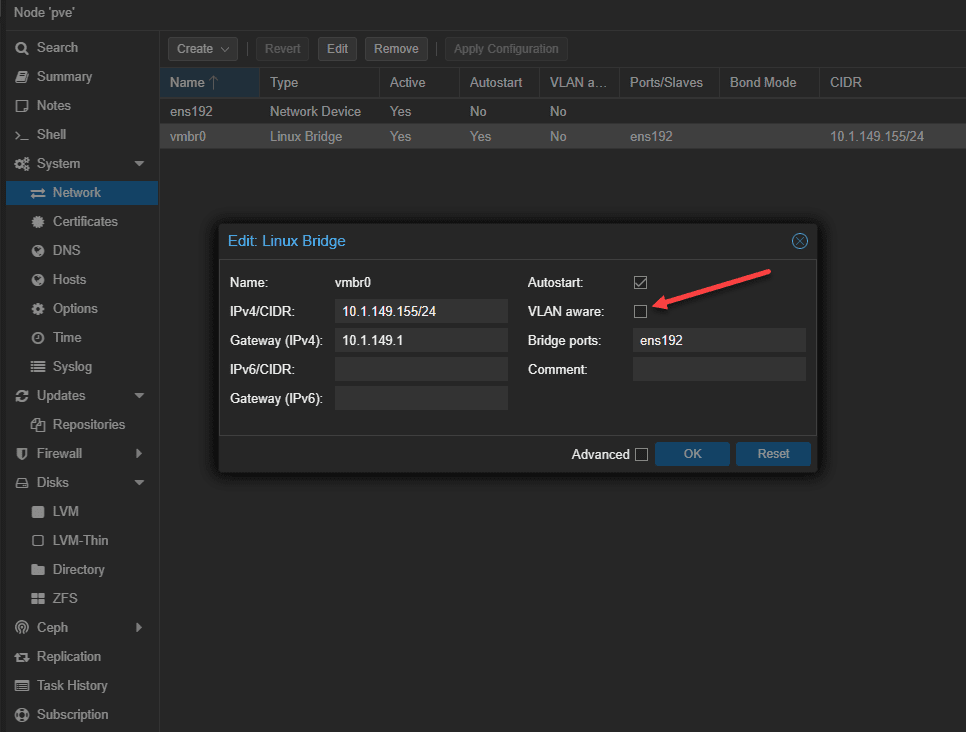Click the Subscription support icon

coord(22,715)
